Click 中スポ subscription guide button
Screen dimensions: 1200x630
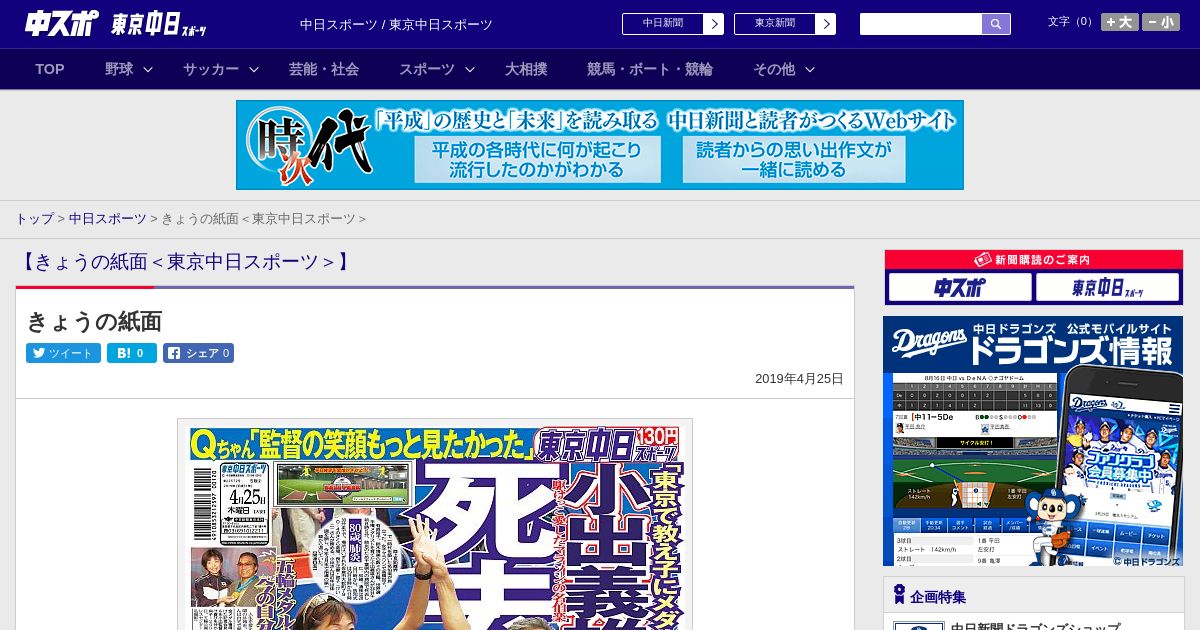(x=960, y=288)
